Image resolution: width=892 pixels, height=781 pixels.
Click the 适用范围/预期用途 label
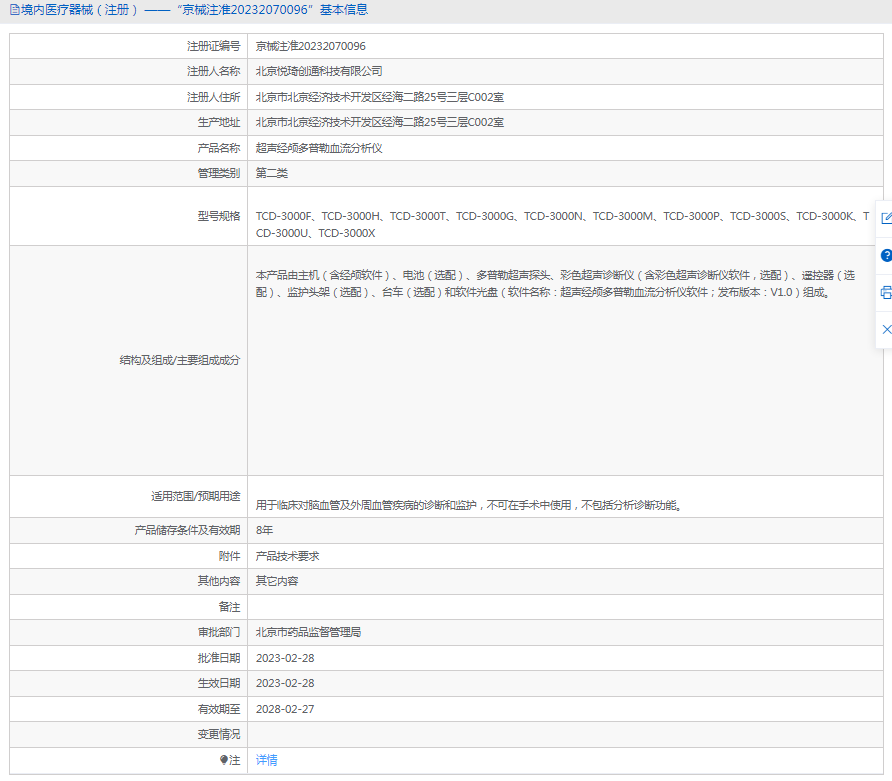tap(196, 497)
